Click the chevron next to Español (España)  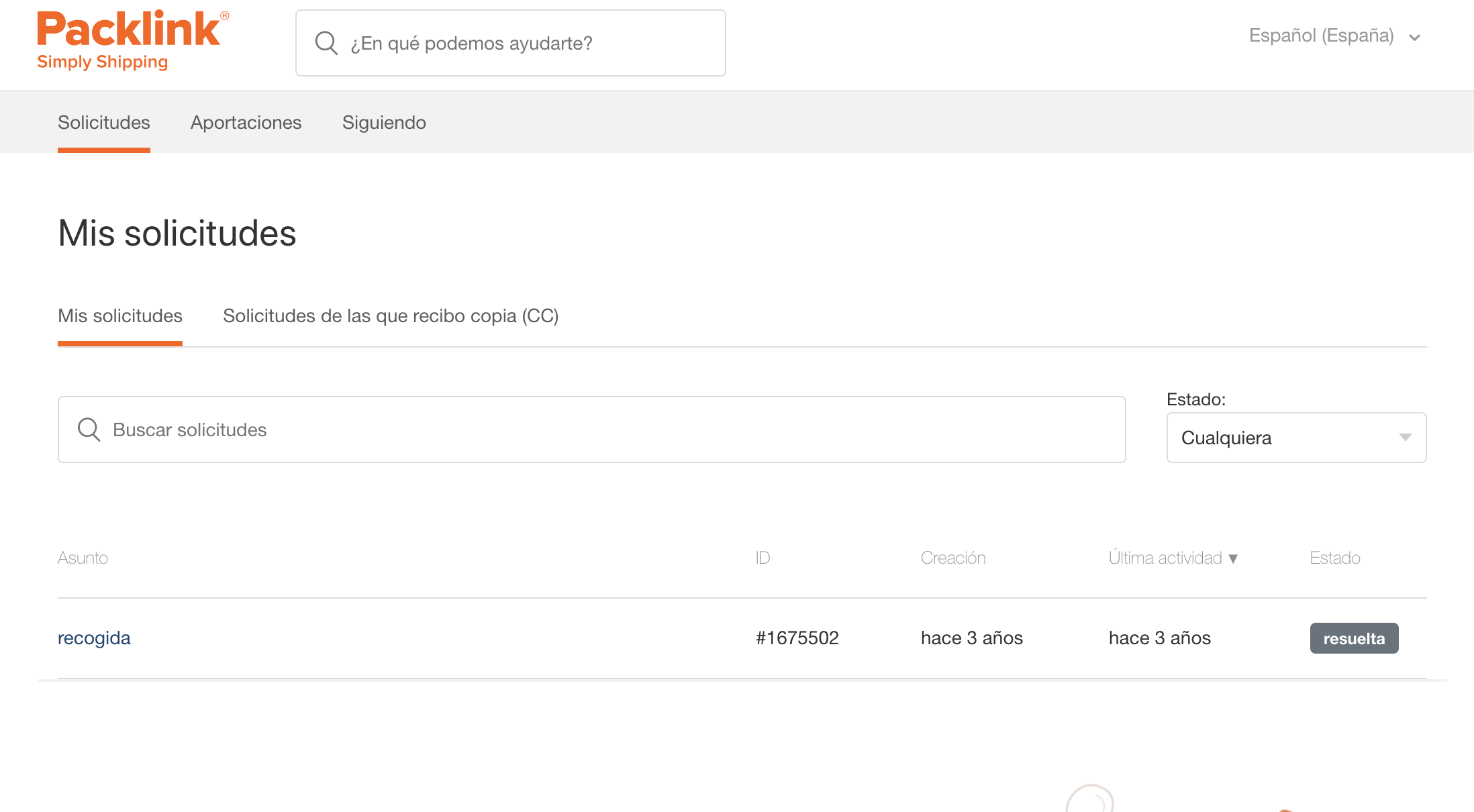tap(1415, 37)
